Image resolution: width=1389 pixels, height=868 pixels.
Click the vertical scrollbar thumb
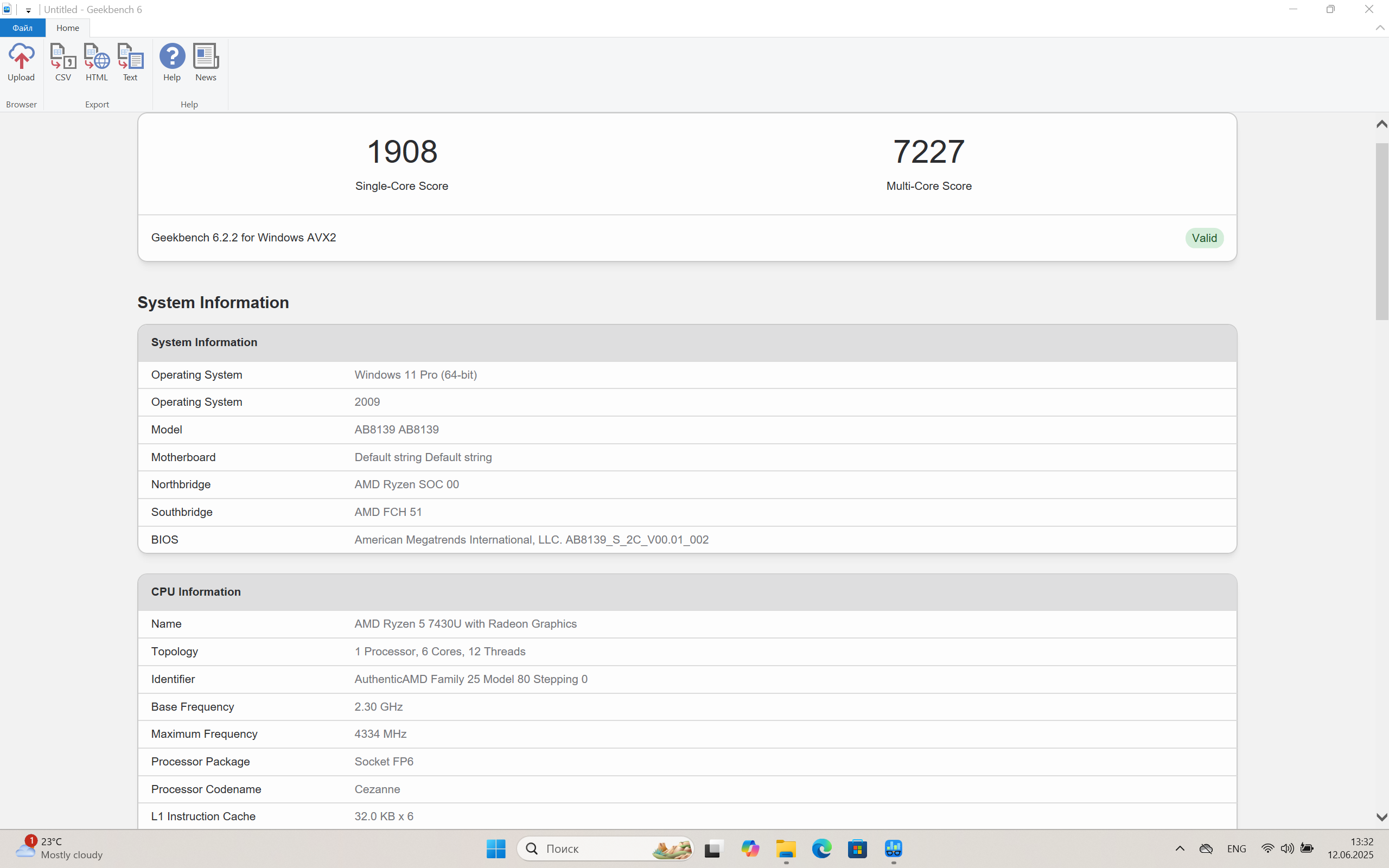(1381, 229)
